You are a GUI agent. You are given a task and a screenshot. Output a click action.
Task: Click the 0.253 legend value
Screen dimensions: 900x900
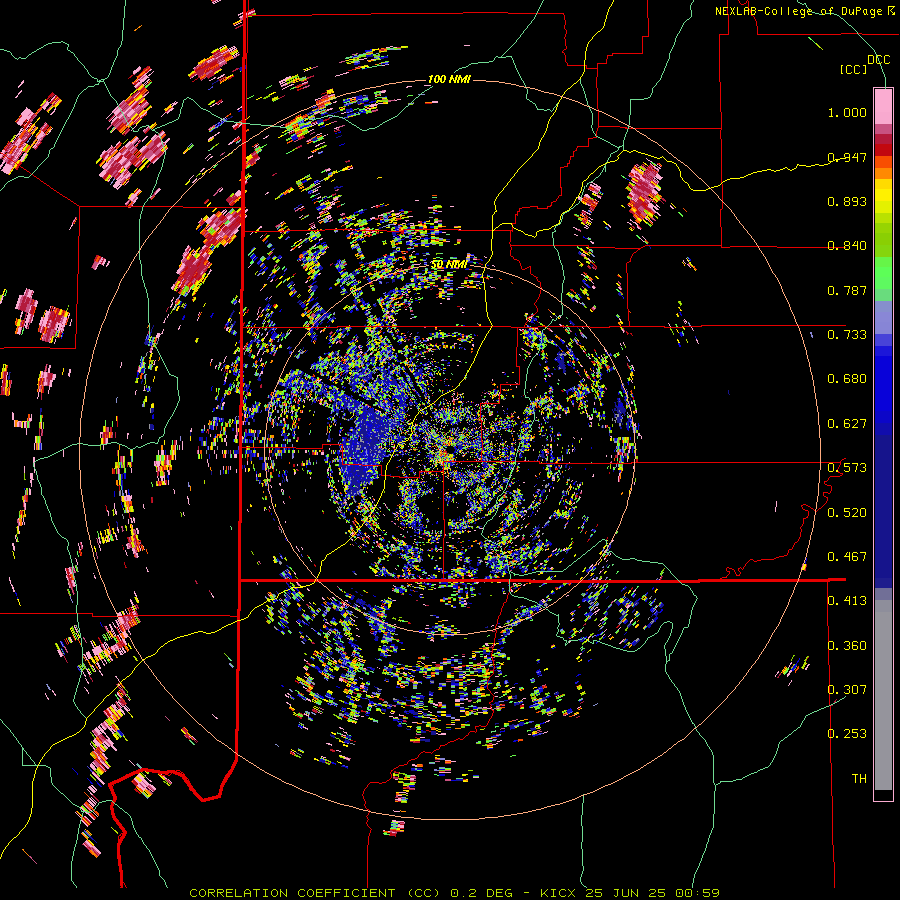pos(847,734)
